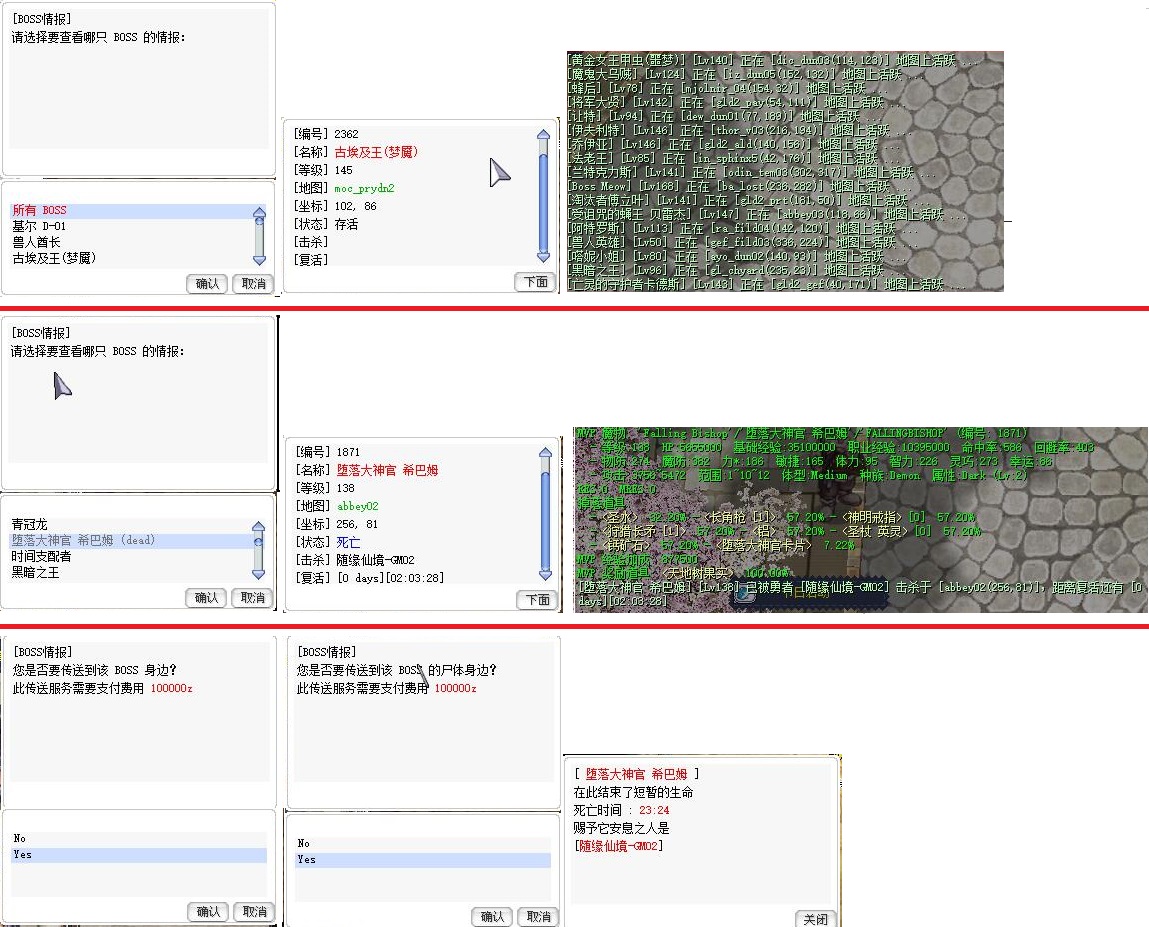Choose 时间支配者 in the boss list
Viewport: 1149px width, 927px height.
click(41, 557)
